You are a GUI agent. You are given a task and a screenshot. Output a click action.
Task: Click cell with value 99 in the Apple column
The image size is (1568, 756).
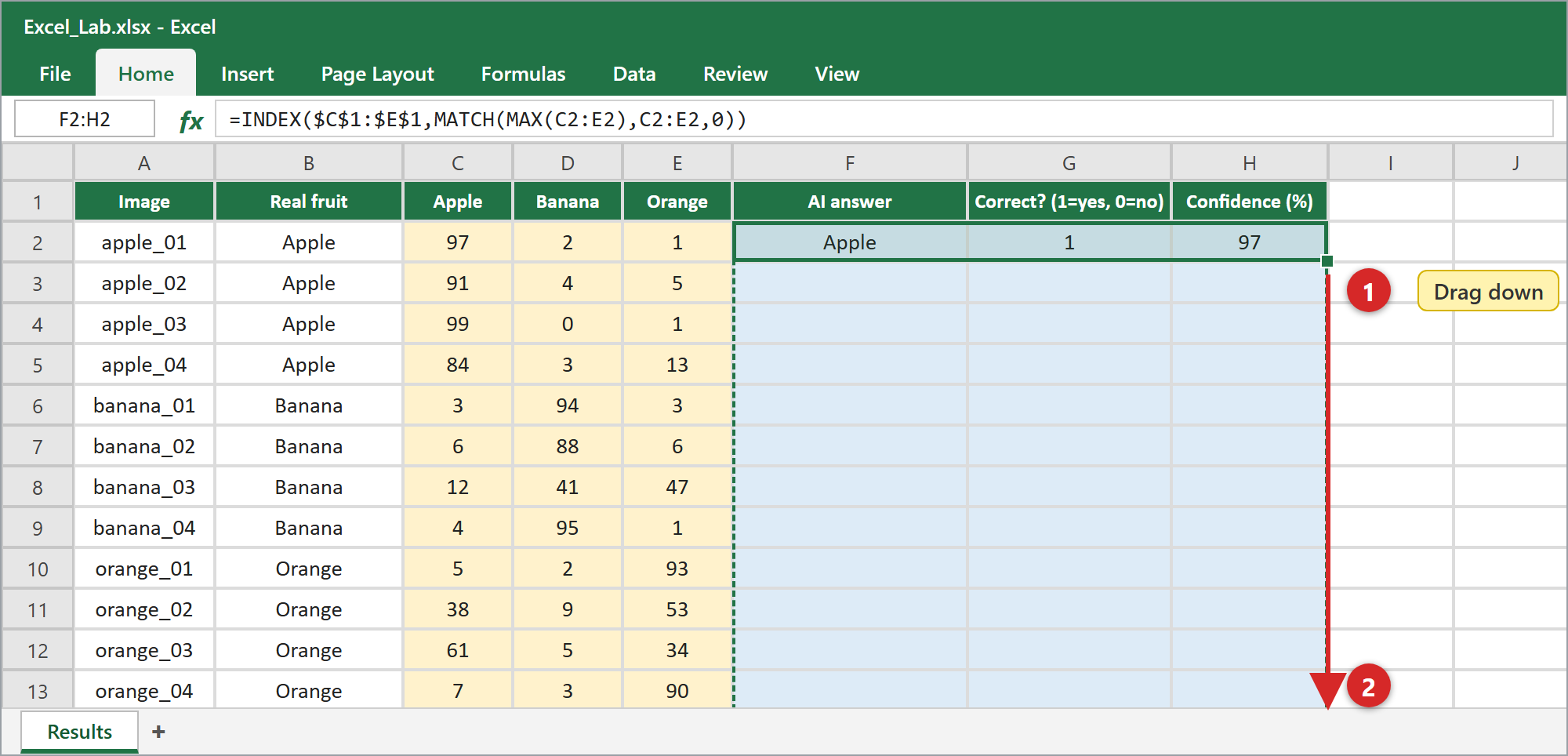click(x=458, y=324)
